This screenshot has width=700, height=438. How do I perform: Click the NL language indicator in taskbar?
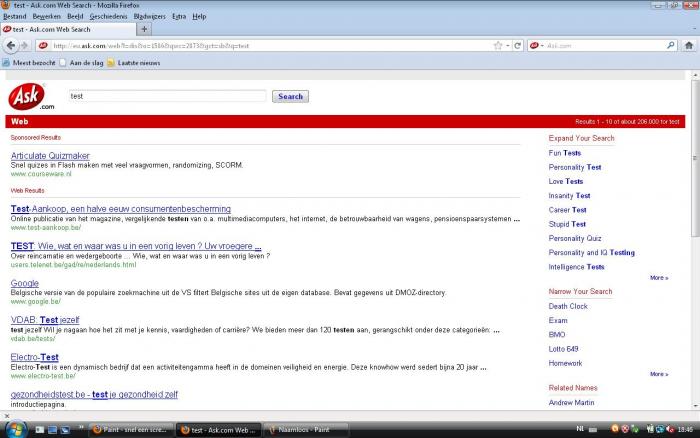point(580,429)
